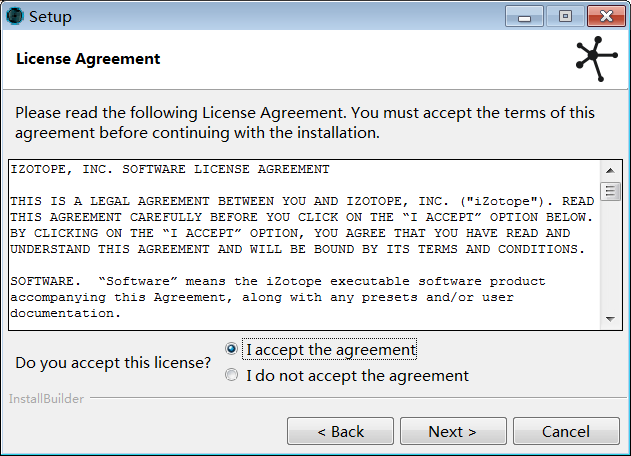Click the "Please read the following License Agreement" instruction
This screenshot has height=456, width=631.
(x=305, y=122)
